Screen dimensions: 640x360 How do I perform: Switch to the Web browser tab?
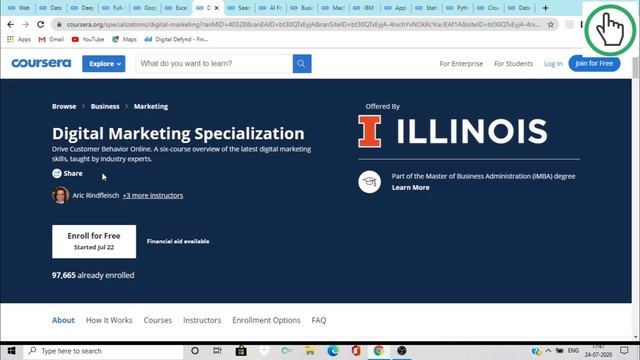point(19,8)
